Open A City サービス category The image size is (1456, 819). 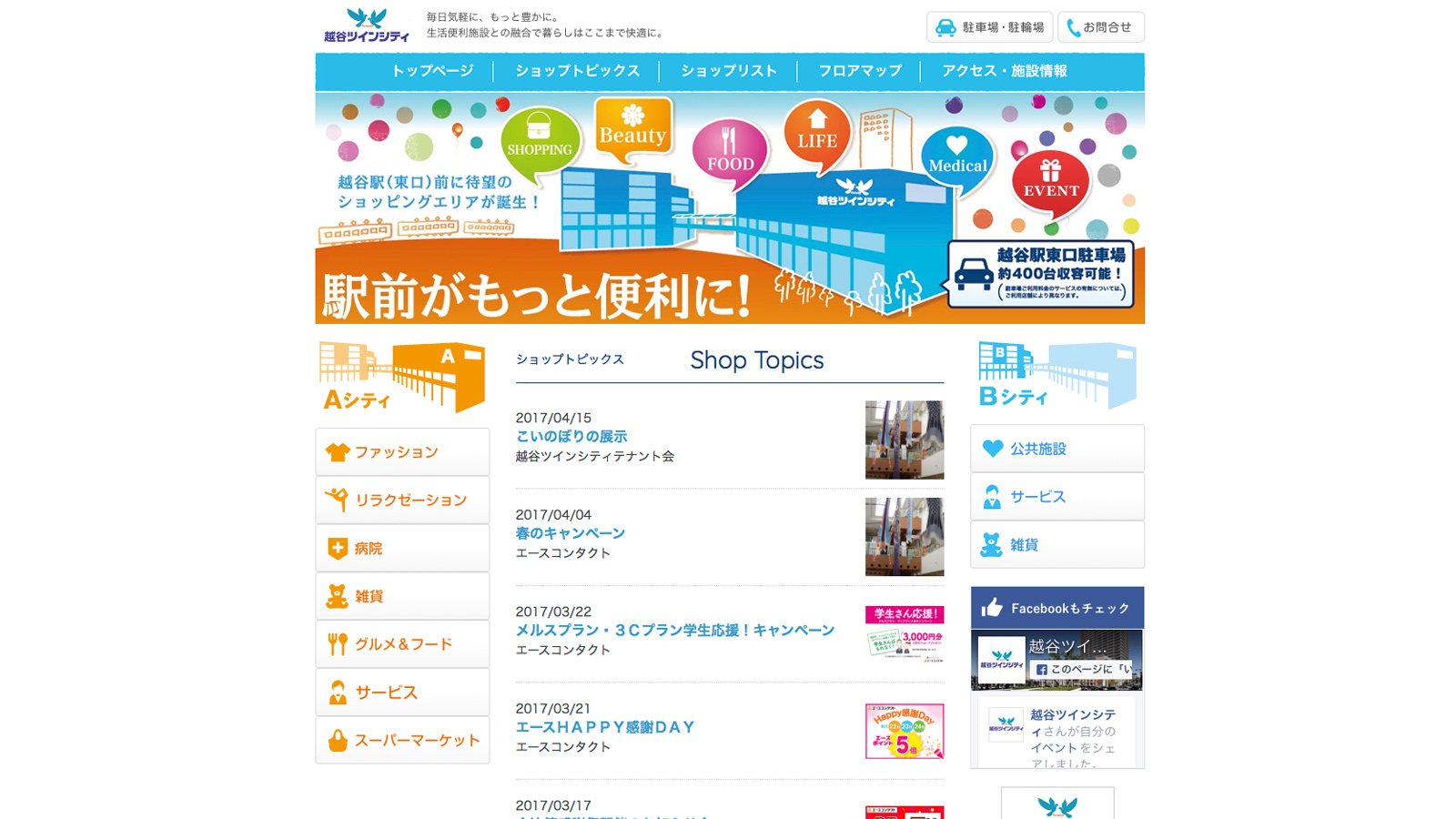tap(402, 693)
